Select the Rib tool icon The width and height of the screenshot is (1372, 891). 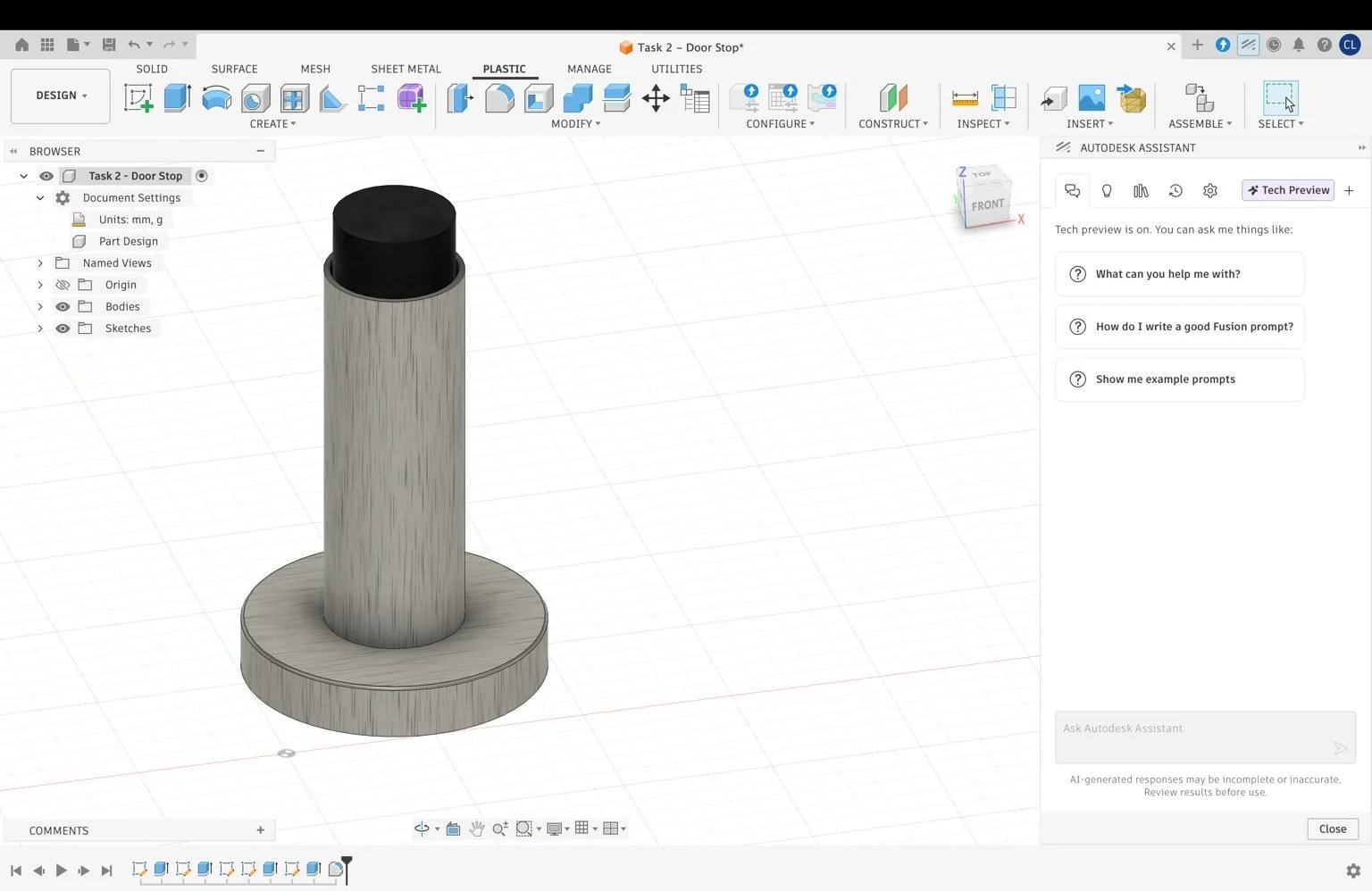click(x=332, y=97)
